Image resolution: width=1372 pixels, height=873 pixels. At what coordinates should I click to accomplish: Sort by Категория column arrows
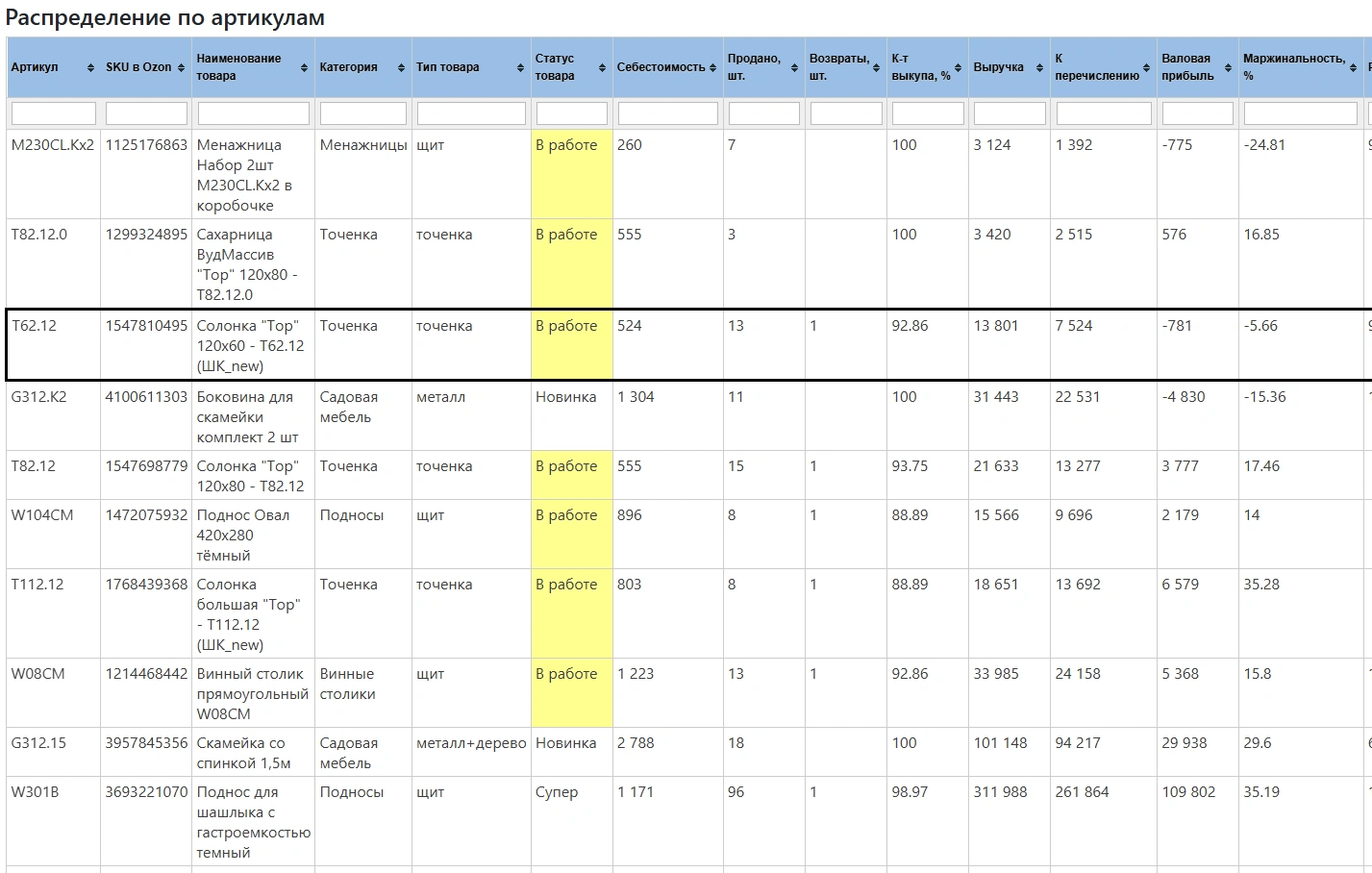click(401, 68)
